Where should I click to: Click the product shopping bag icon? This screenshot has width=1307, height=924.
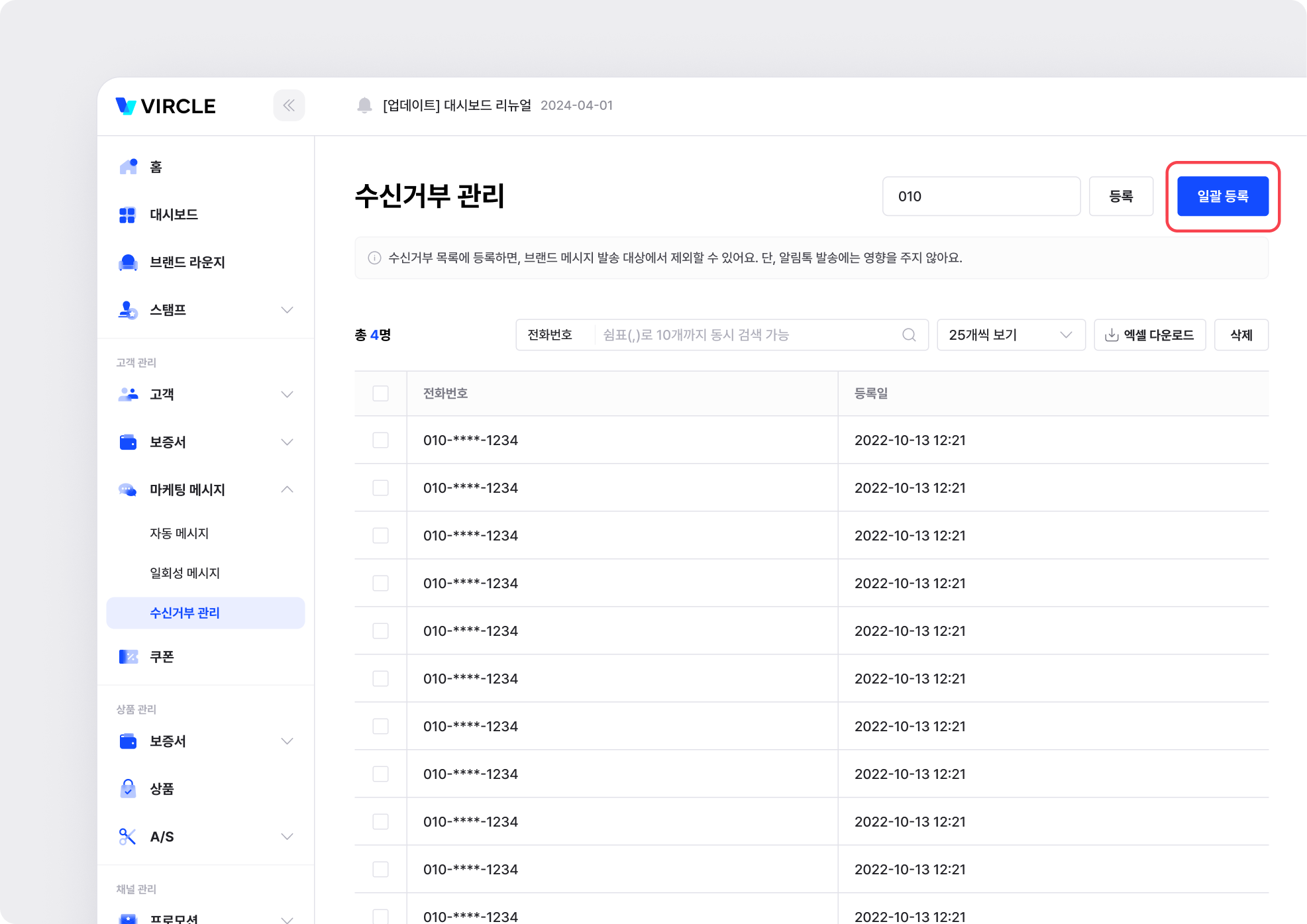pos(128,788)
